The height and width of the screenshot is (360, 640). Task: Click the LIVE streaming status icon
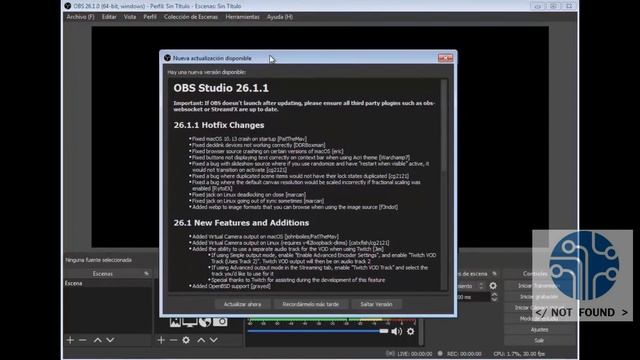click(390, 353)
